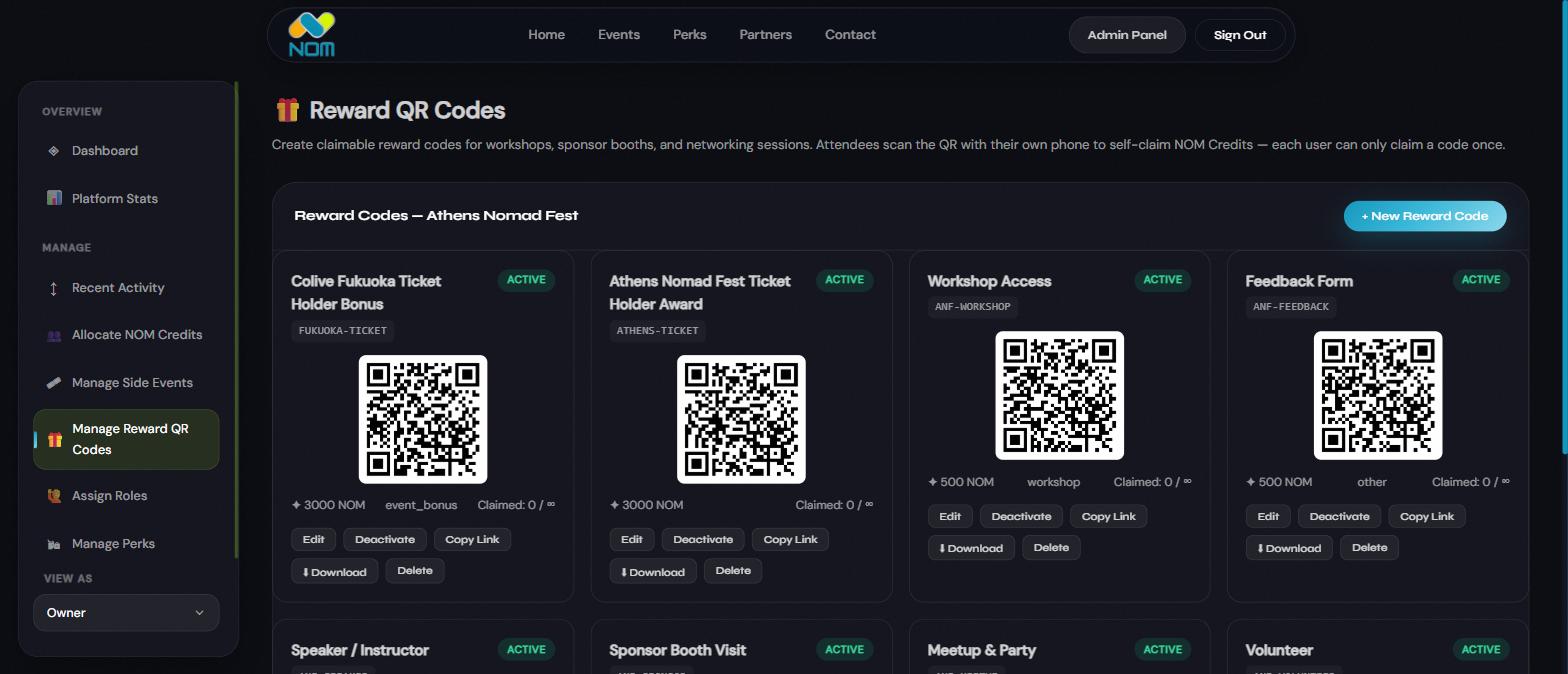Click the Platform Stats chart icon
Screen dimensions: 1568x674
[54, 198]
